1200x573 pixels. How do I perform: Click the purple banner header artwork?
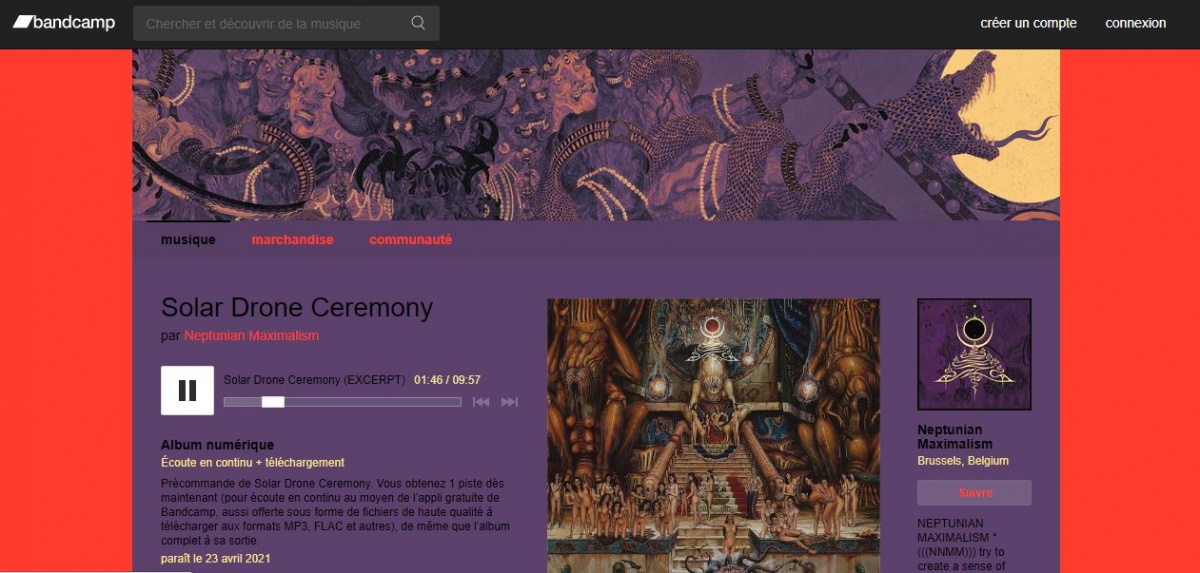coord(596,135)
